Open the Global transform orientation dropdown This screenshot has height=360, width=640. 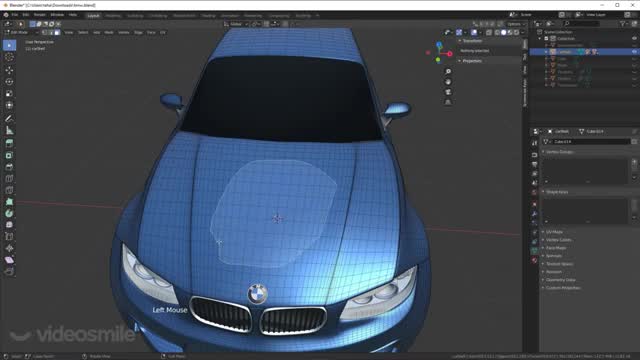click(x=236, y=24)
